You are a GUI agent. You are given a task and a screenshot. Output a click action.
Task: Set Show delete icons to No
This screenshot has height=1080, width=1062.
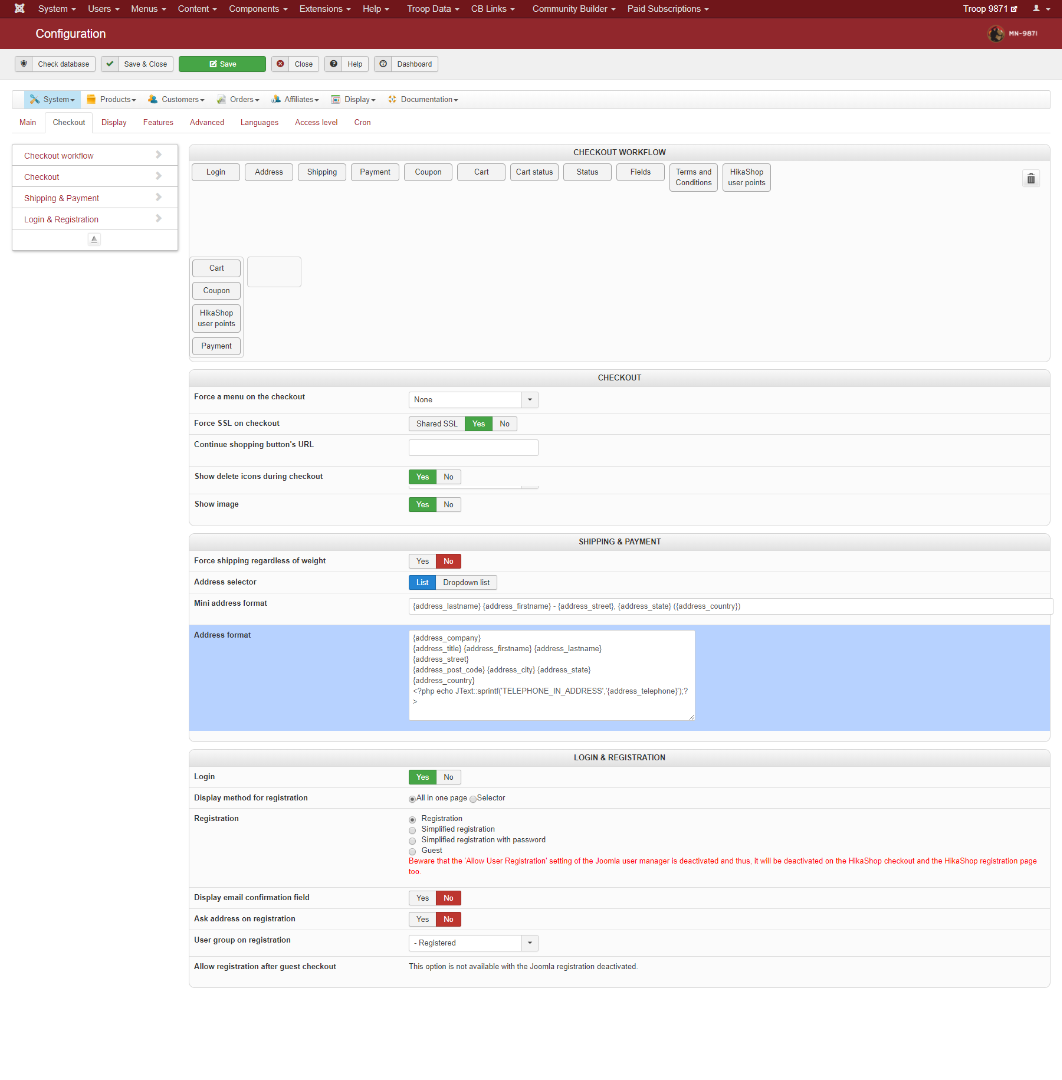[x=448, y=477]
